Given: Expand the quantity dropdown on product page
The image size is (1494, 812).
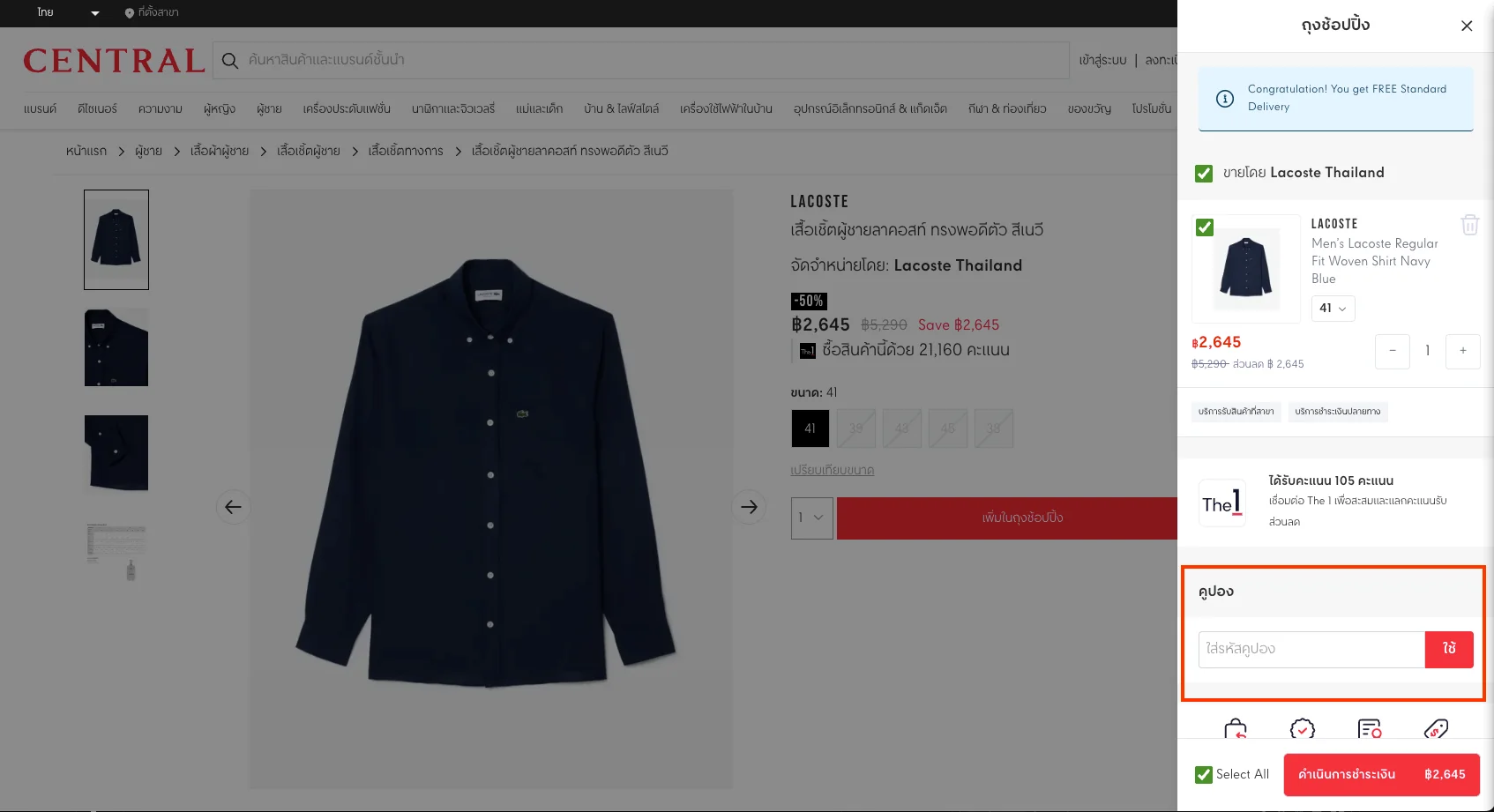Looking at the screenshot, I should [x=811, y=518].
